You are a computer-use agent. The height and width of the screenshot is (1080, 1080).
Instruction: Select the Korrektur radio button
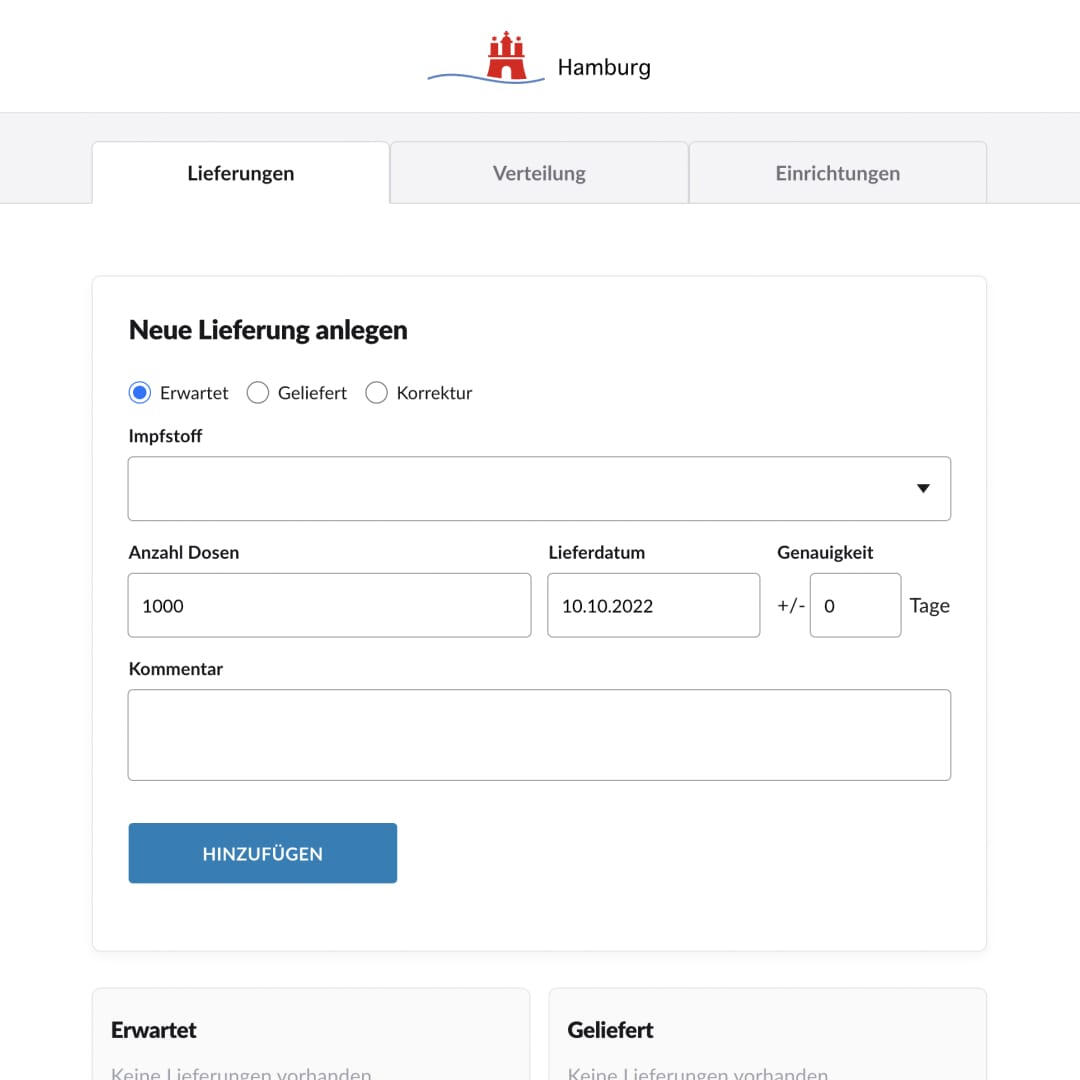coord(376,393)
